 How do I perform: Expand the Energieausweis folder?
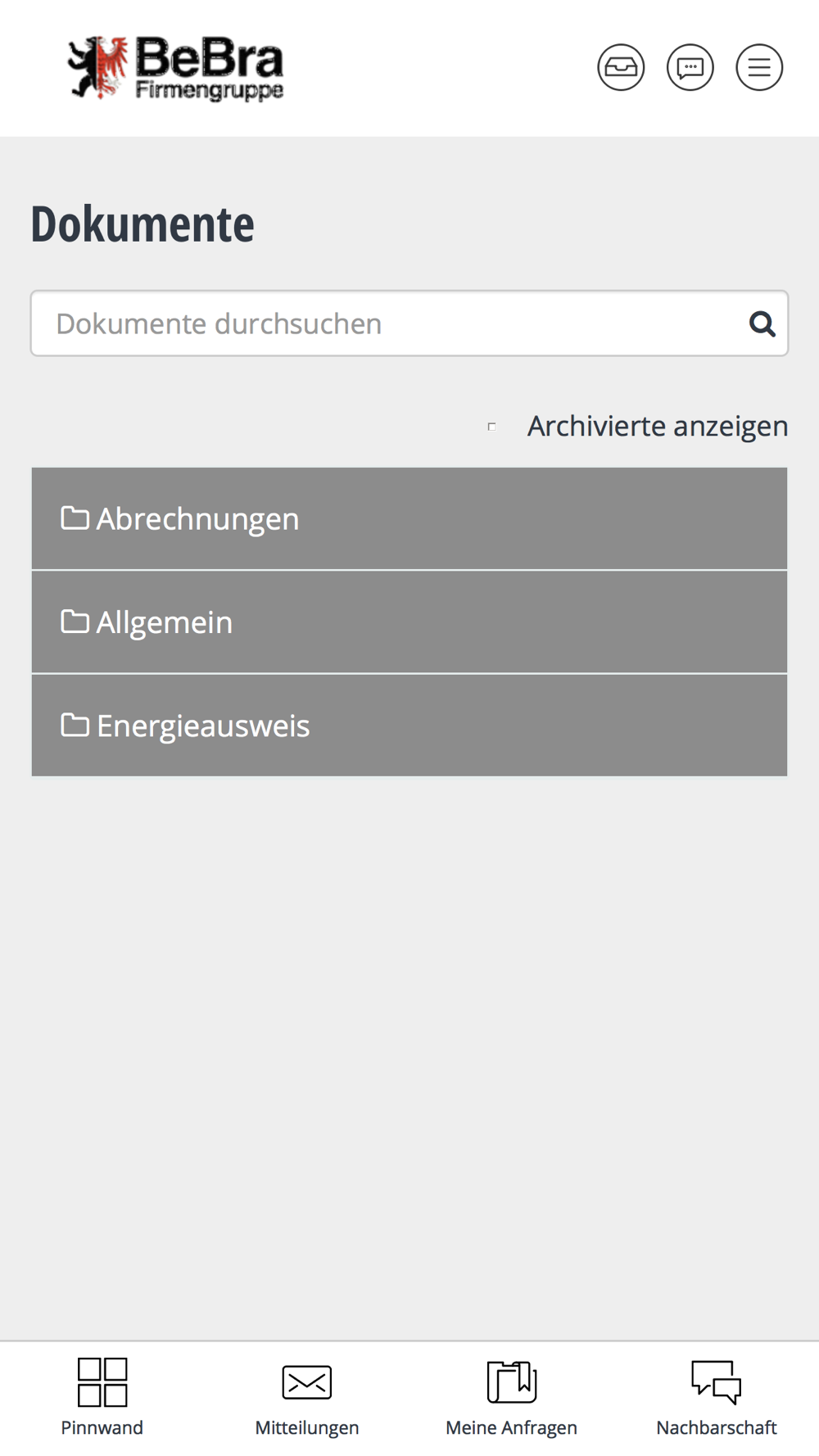(409, 726)
